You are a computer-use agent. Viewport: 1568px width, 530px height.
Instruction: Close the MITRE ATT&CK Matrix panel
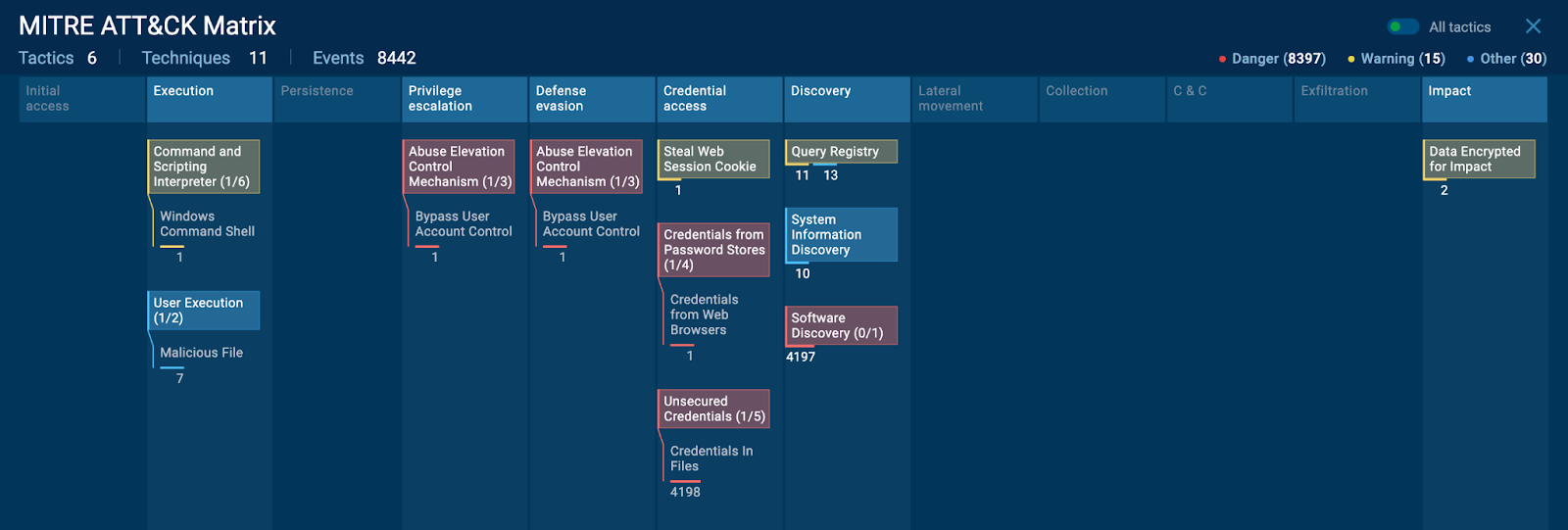pos(1534,26)
